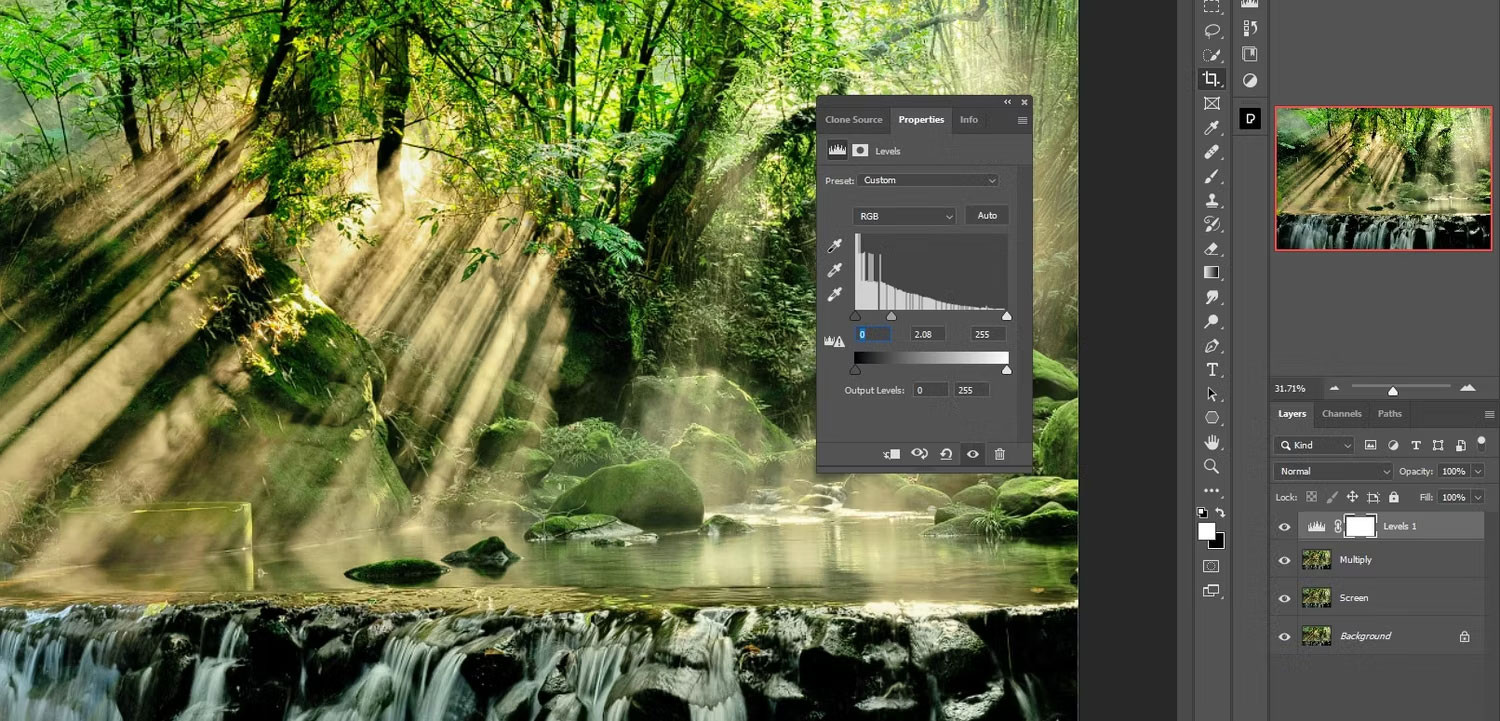
Task: Toggle Background layer visibility
Action: [x=1285, y=637]
